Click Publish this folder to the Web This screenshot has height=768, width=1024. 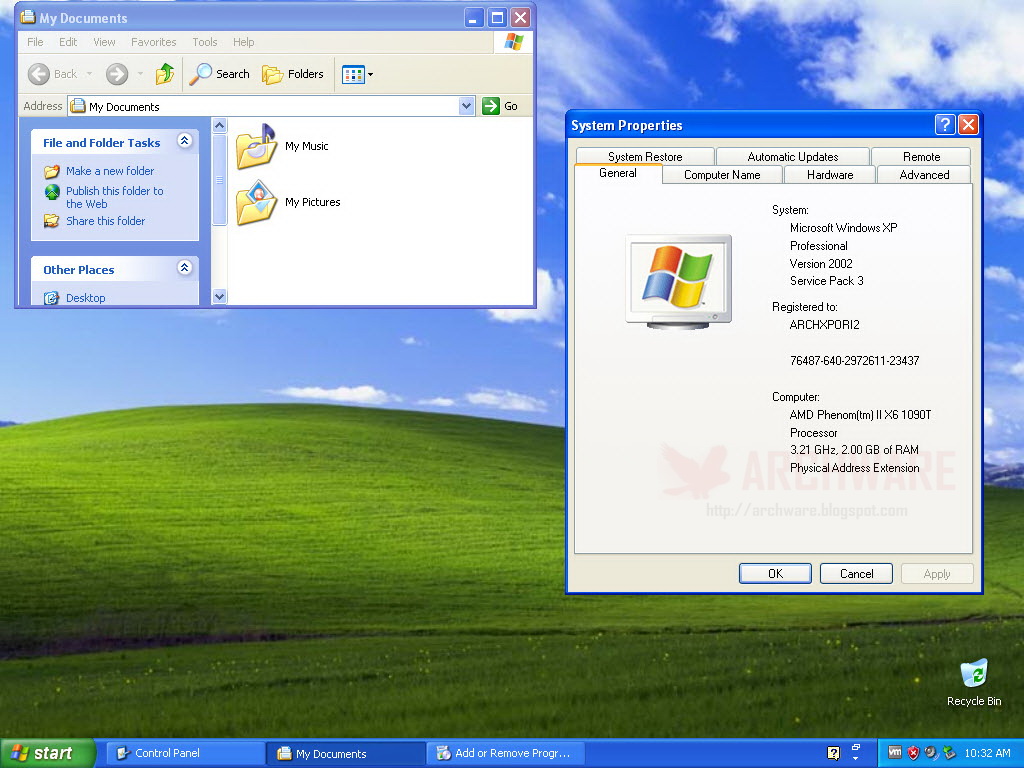tap(114, 197)
